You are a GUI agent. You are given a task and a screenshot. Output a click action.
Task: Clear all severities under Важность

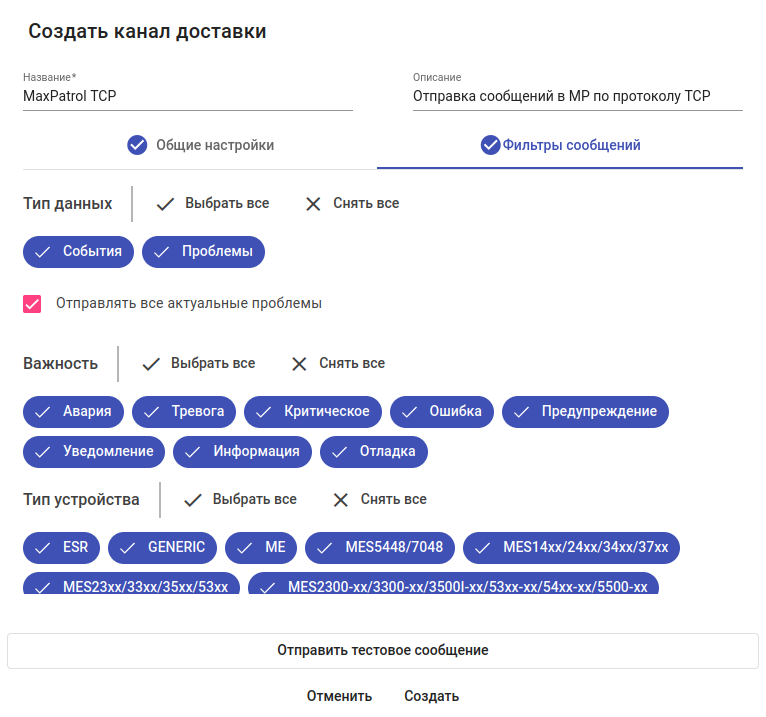click(x=338, y=364)
